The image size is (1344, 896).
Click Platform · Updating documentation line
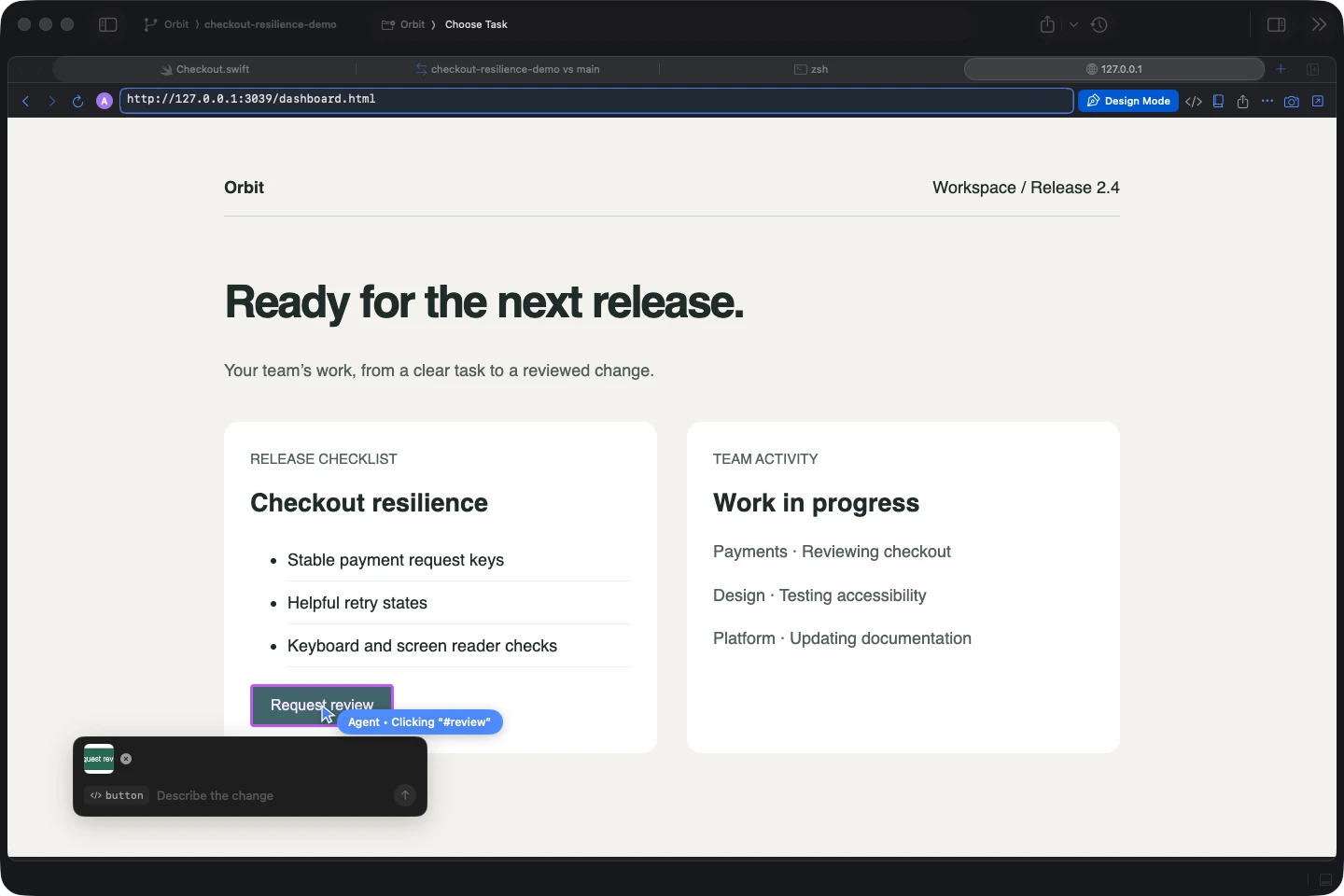[842, 638]
